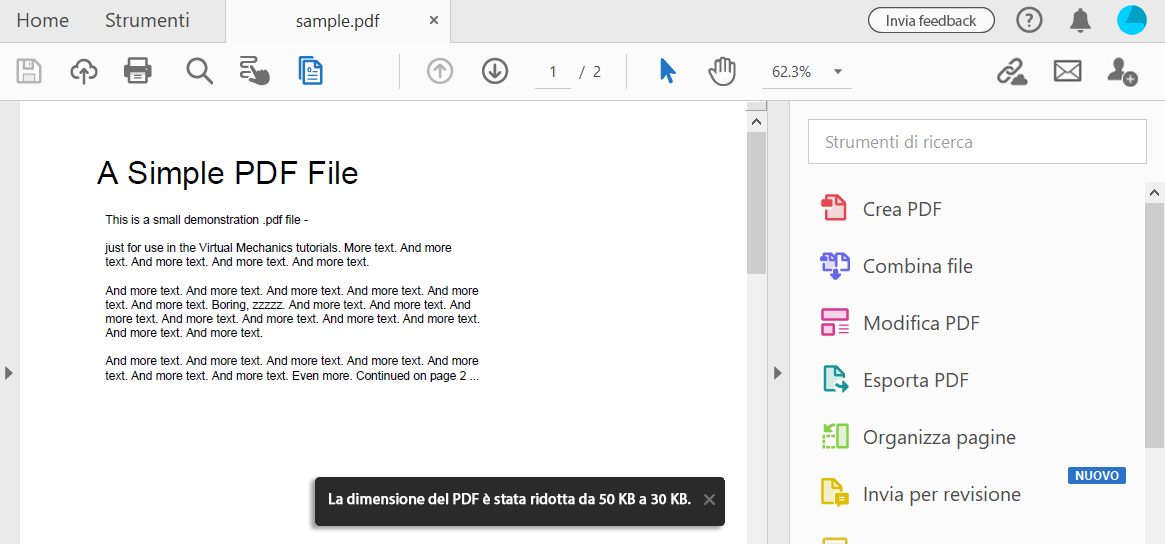
Task: Close the sample.pdf tab
Action: coord(435,21)
